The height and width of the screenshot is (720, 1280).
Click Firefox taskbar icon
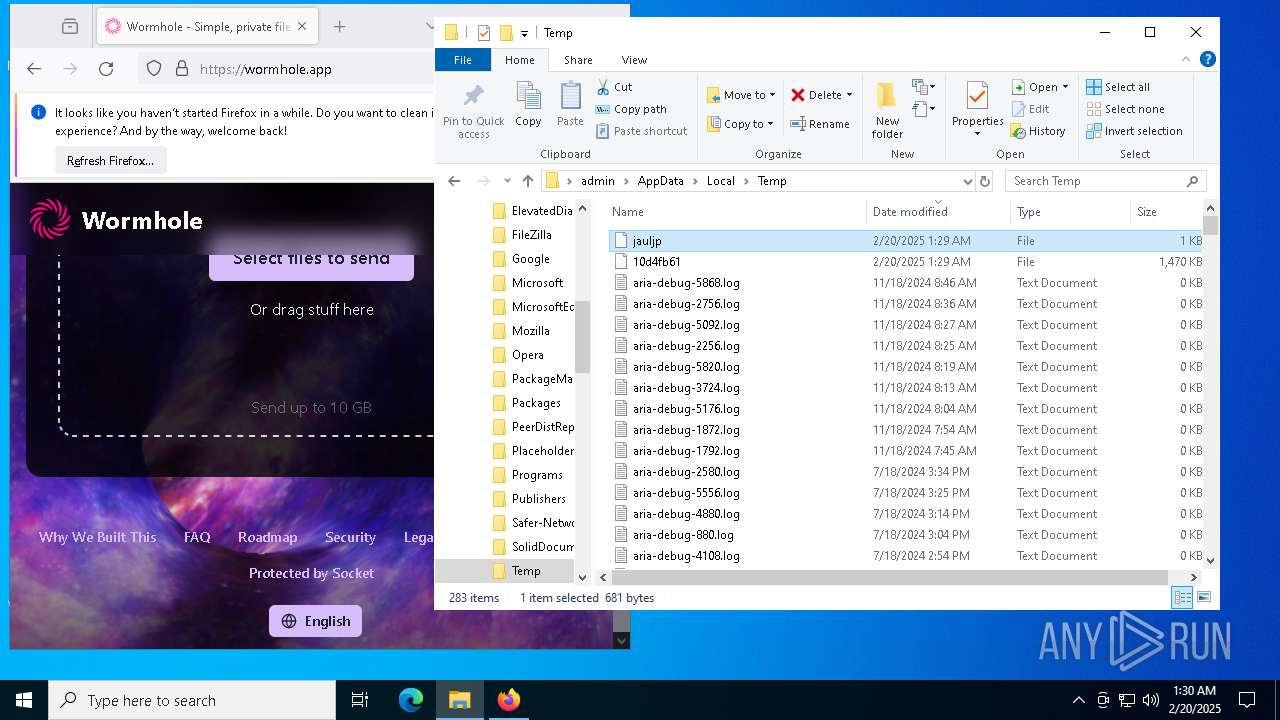click(509, 700)
